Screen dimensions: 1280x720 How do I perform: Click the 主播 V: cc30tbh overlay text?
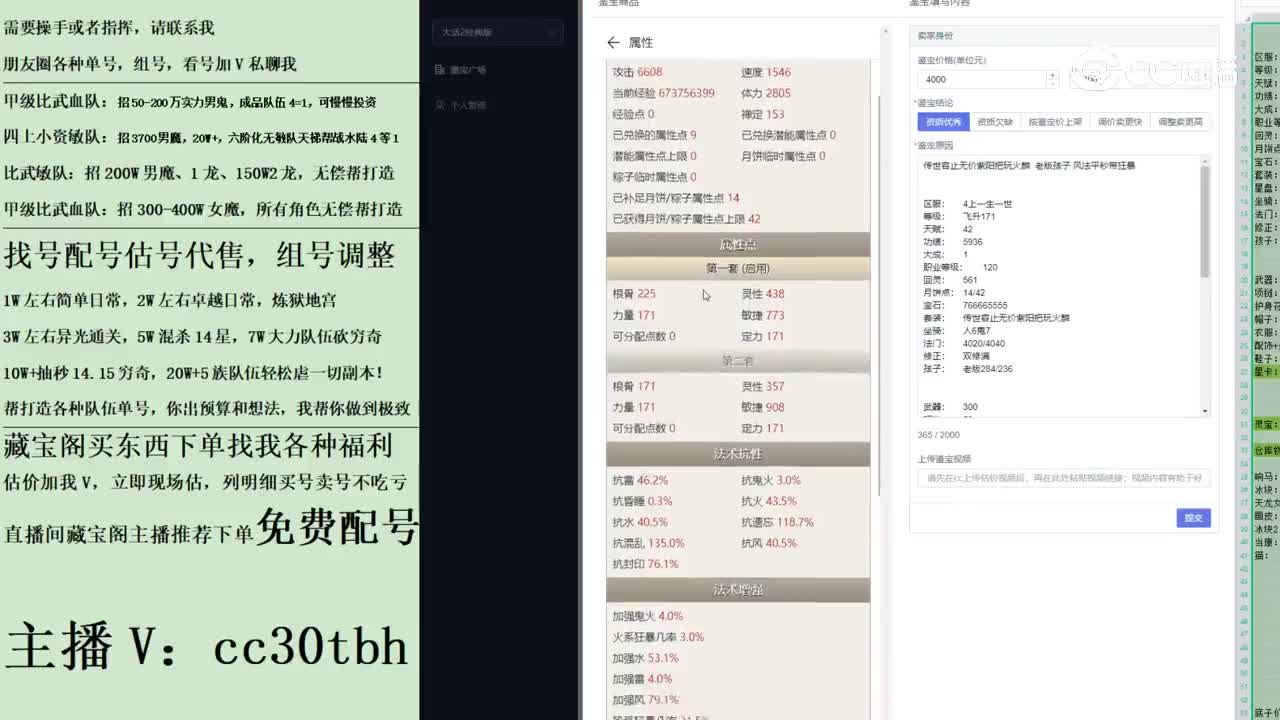point(207,647)
